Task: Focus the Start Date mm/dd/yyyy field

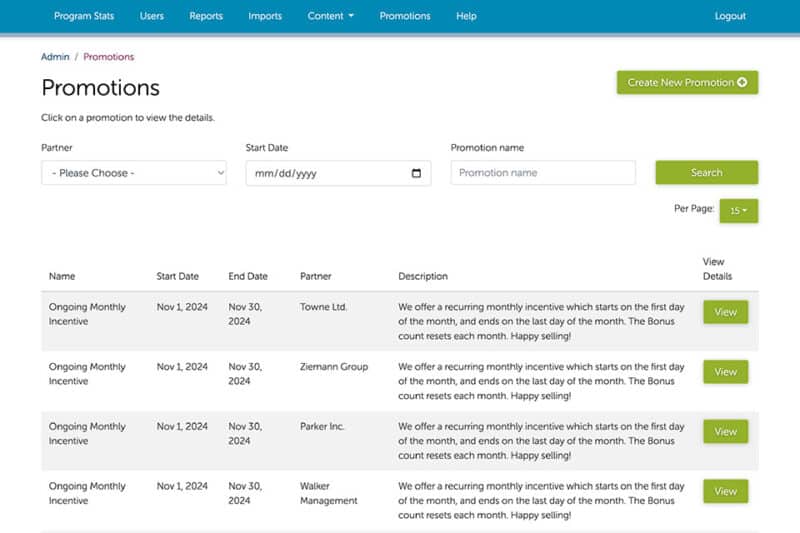Action: click(338, 173)
